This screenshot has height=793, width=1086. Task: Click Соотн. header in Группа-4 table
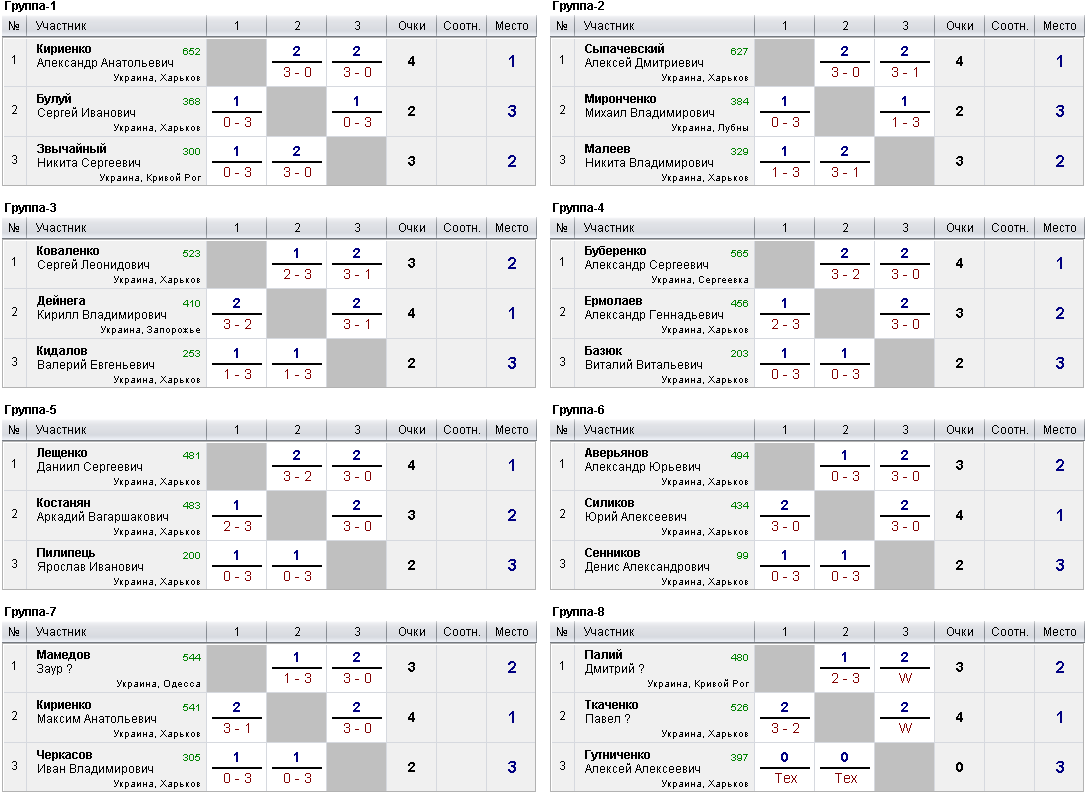click(x=1009, y=228)
